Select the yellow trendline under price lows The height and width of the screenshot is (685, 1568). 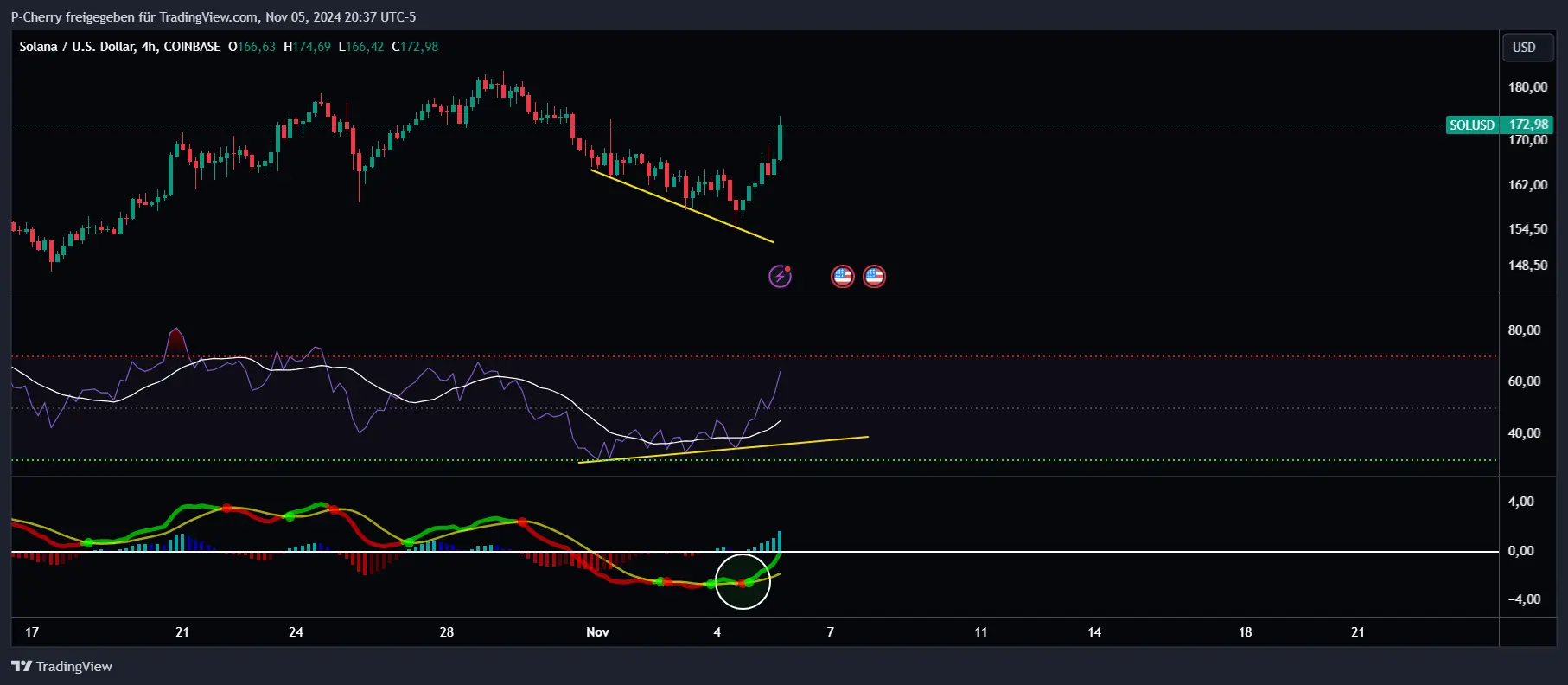point(682,206)
